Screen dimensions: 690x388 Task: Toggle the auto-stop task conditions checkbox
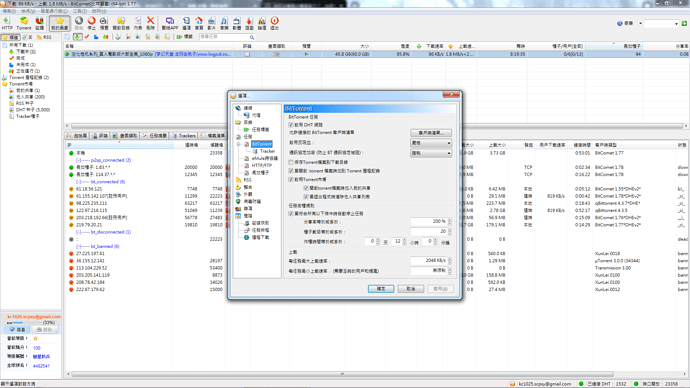click(291, 214)
